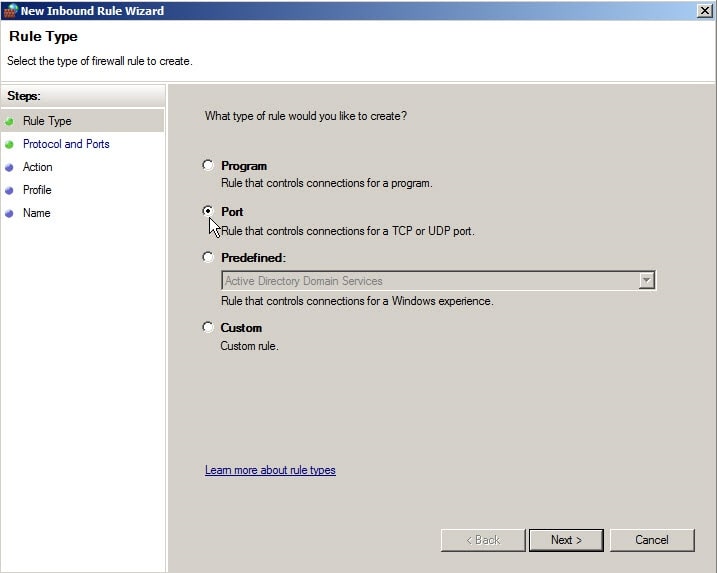
Task: Choose the Predefined radio button
Action: pos(208,258)
